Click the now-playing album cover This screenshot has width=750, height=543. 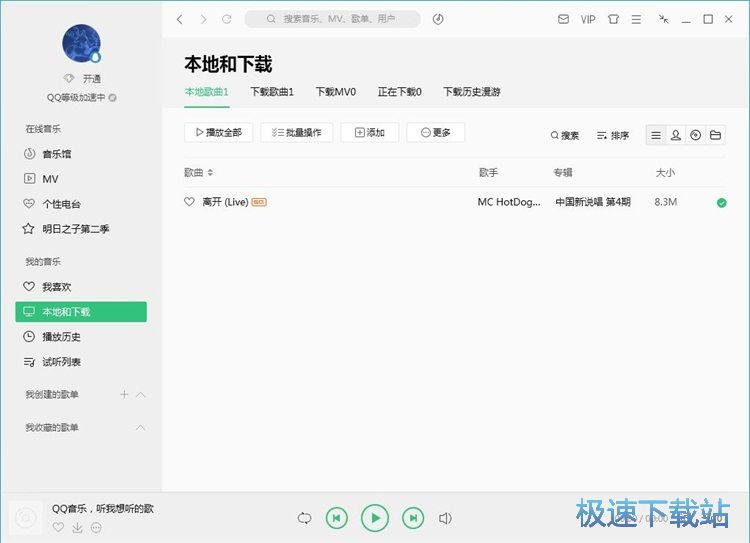[x=26, y=518]
